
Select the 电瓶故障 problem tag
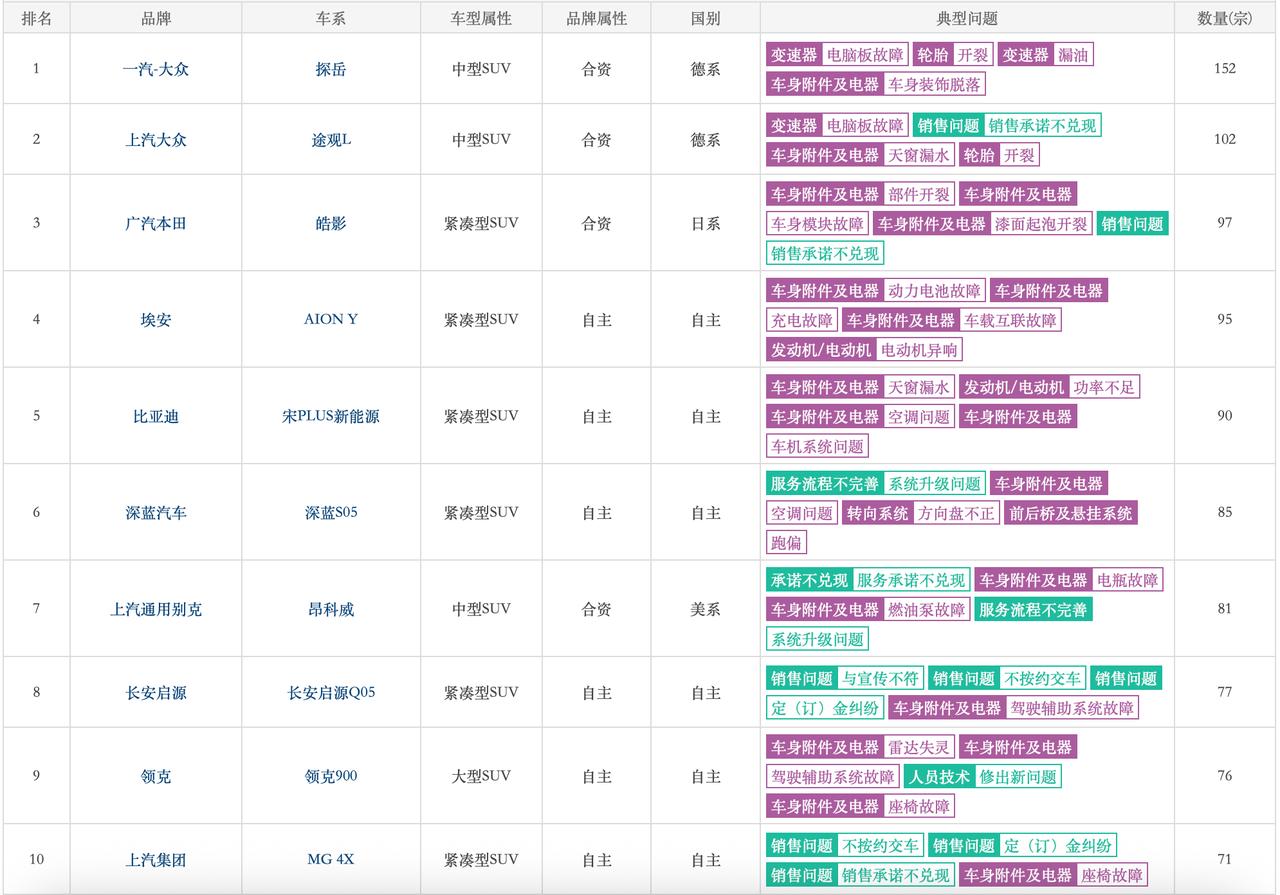[x=1128, y=581]
